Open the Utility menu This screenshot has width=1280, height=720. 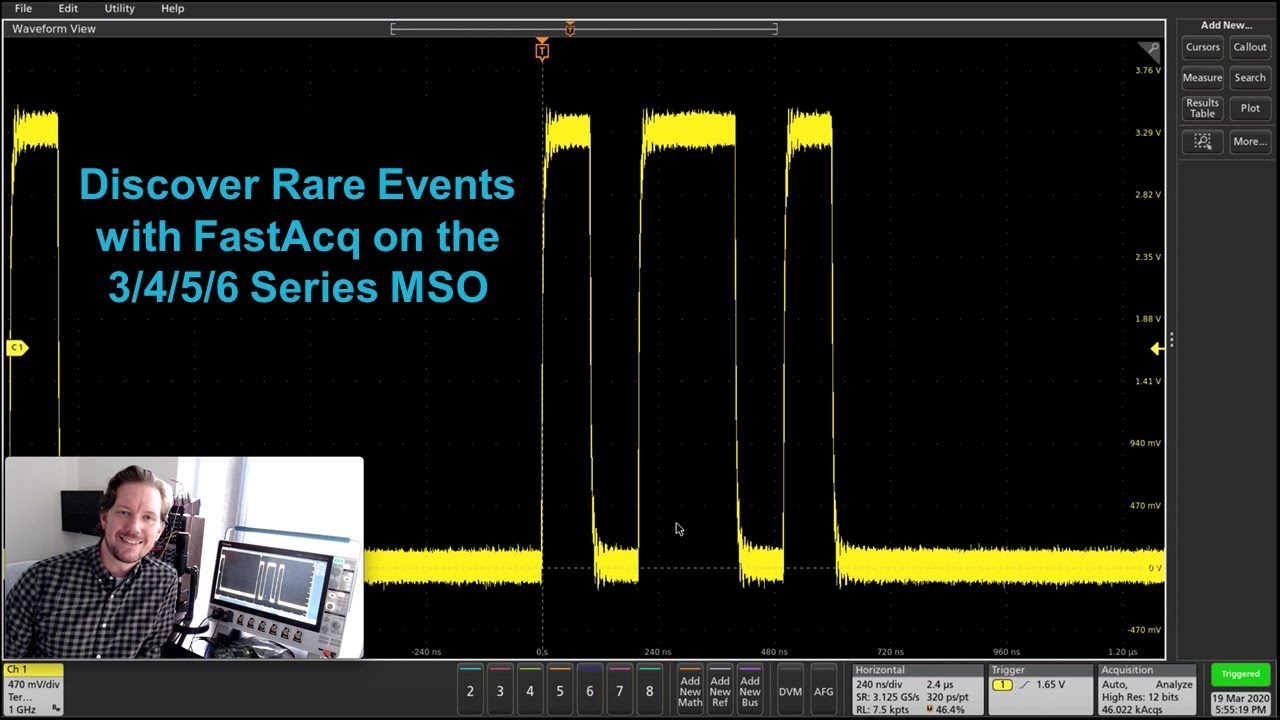[x=119, y=8]
